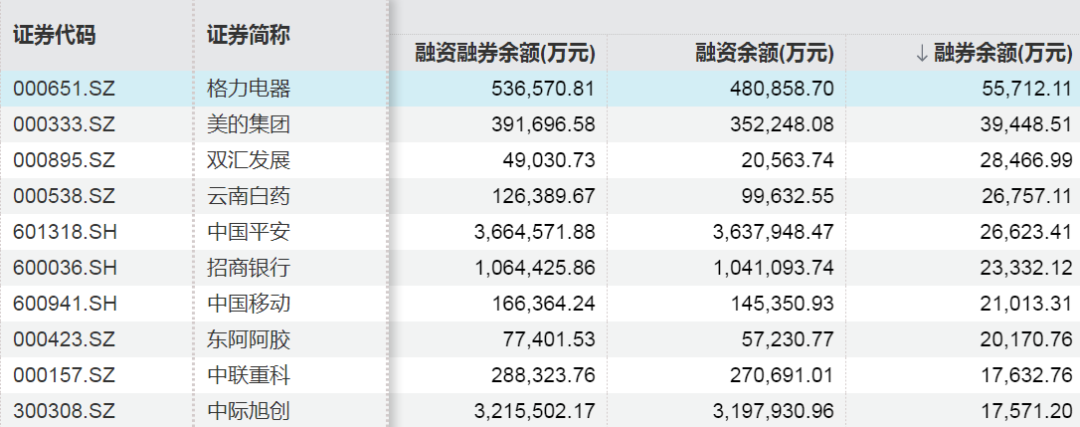Viewport: 1080px width, 427px height.
Task: Click value 21,013.31 in 中国移动 row
Action: point(1026,304)
